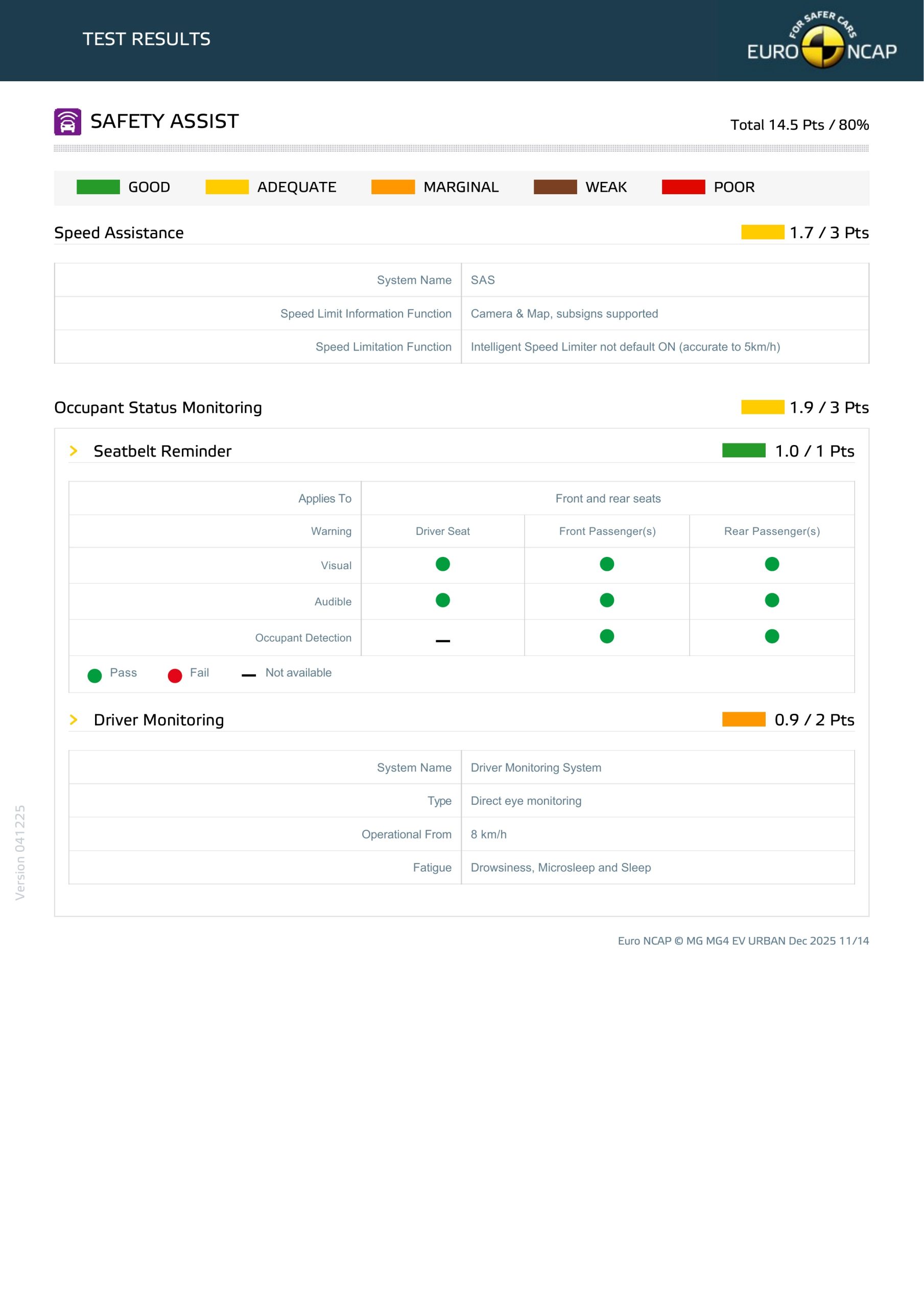Click the Rear Passenger Occupant Detection dot
Screen dimensions: 924x1308
click(771, 636)
